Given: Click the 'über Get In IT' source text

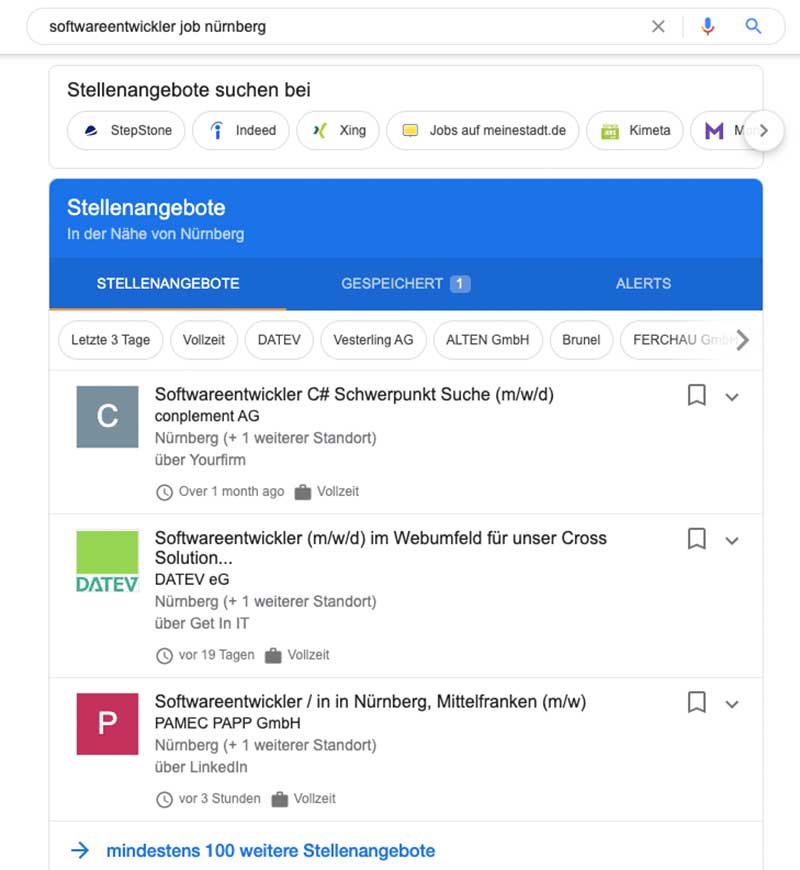Looking at the screenshot, I should (x=201, y=623).
